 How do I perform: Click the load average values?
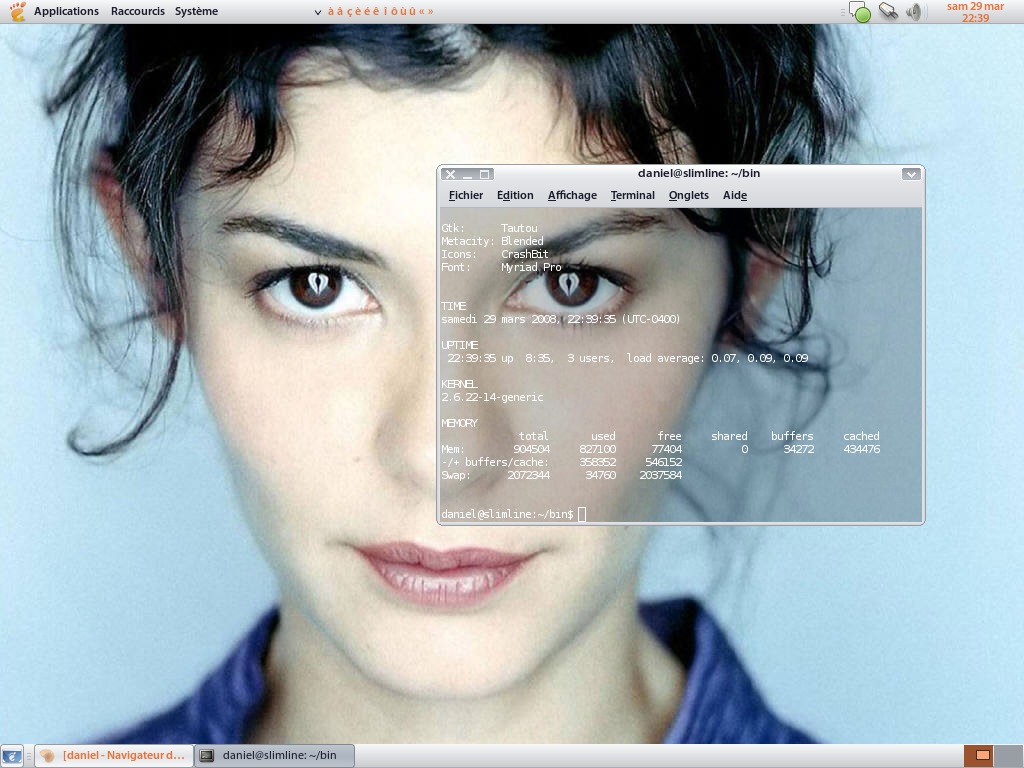[760, 358]
